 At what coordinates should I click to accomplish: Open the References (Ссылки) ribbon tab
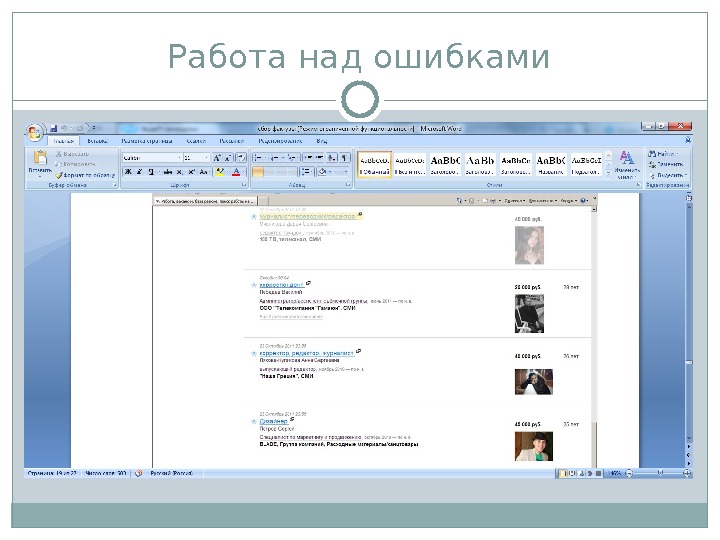(196, 141)
